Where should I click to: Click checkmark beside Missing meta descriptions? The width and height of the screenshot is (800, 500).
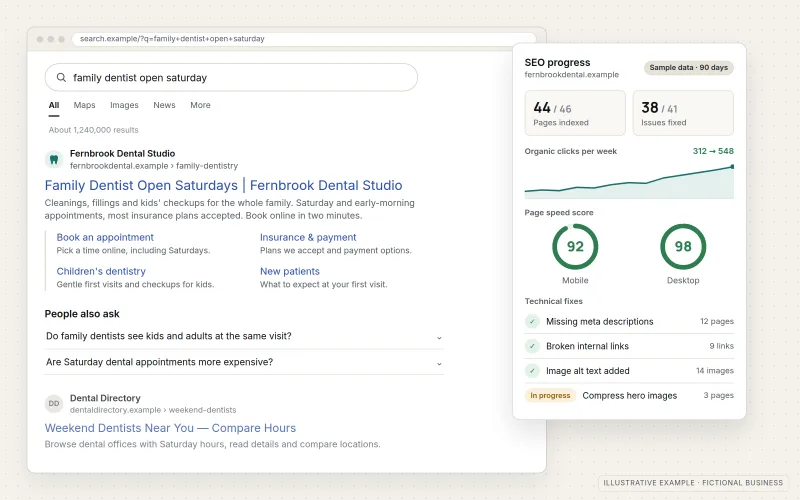[532, 321]
